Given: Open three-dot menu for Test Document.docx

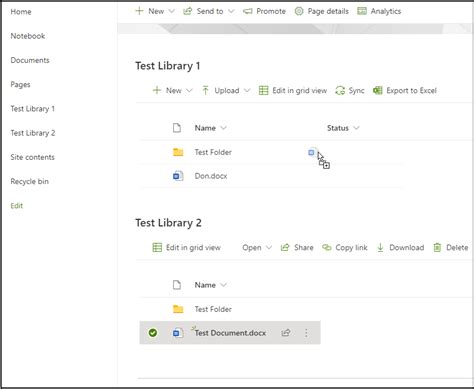Looking at the screenshot, I should [306, 333].
